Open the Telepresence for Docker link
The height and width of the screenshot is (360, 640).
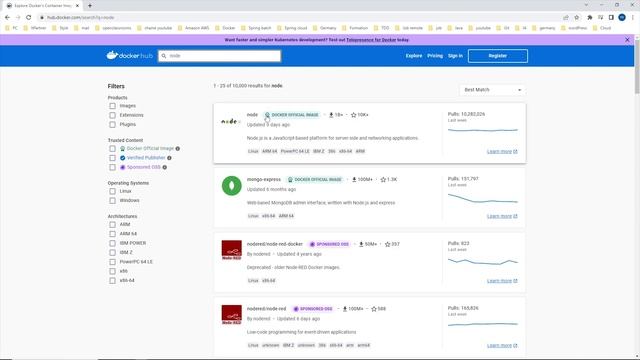coord(371,40)
